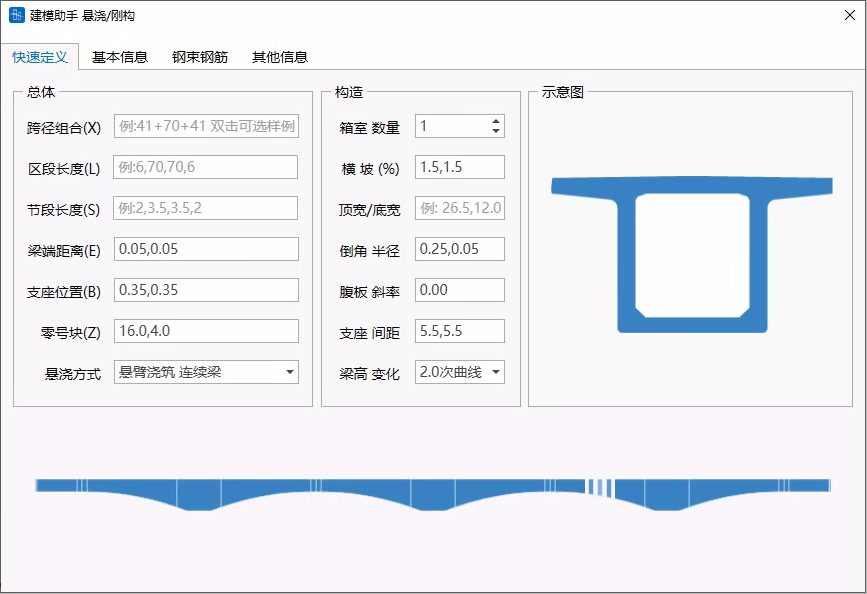Click the 零号块(Z) label
Screen dimensions: 867x594
tap(71, 333)
